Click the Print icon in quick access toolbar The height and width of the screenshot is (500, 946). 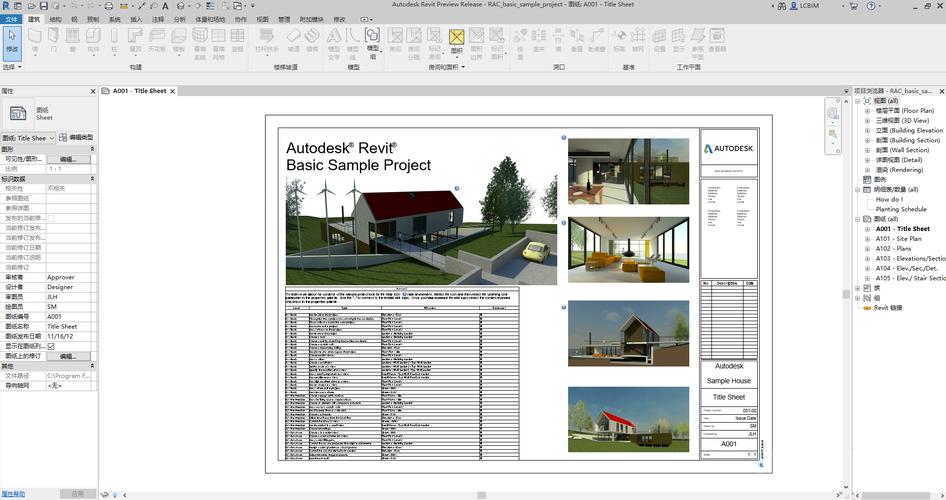click(109, 6)
